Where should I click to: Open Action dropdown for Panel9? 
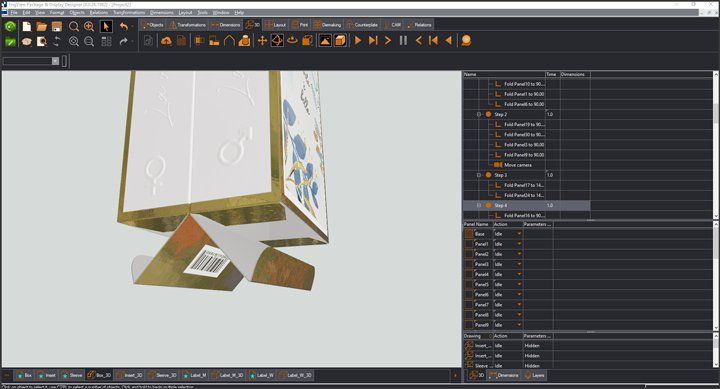click(519, 325)
